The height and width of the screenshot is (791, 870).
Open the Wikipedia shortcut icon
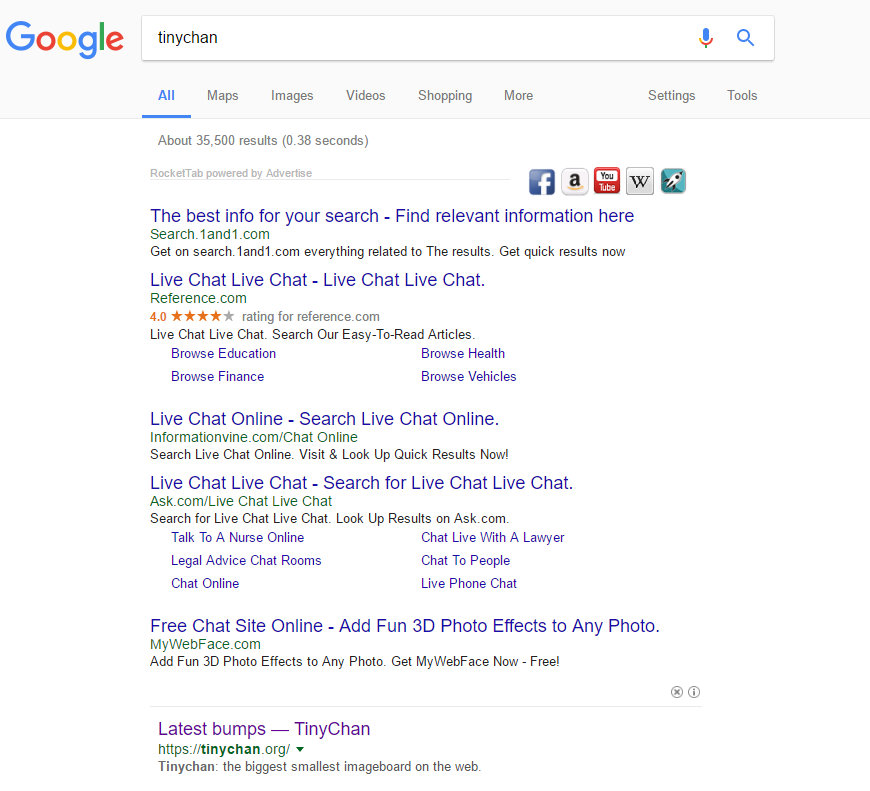click(x=640, y=182)
